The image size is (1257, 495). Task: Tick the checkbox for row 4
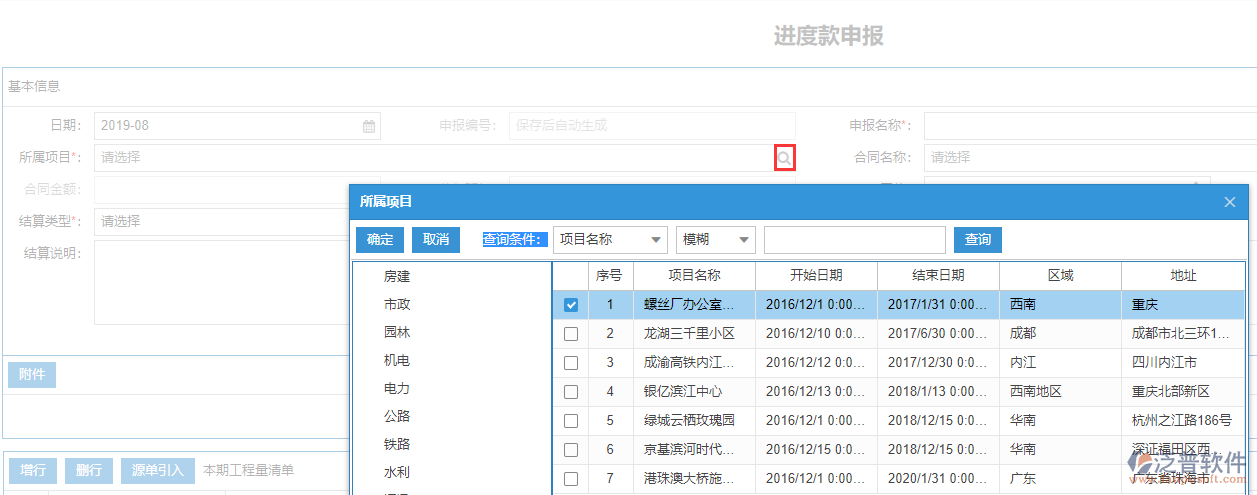coord(571,392)
